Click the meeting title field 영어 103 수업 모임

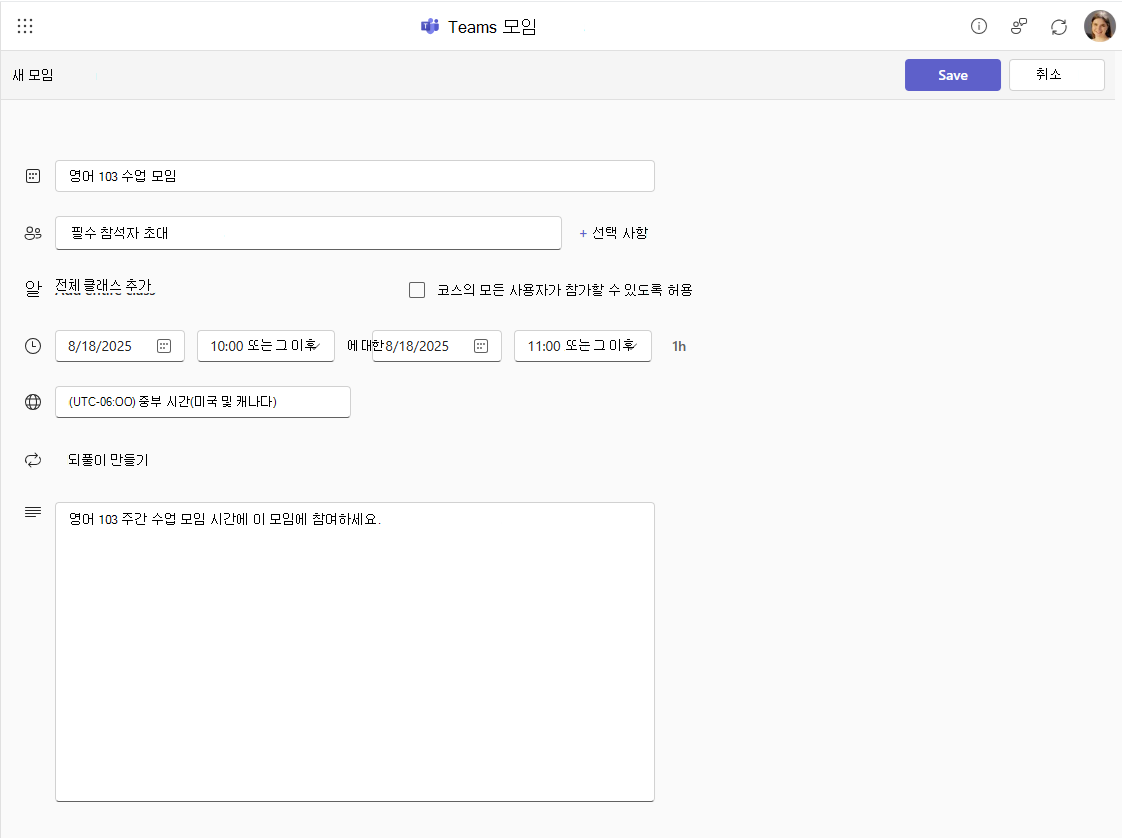tap(355, 176)
